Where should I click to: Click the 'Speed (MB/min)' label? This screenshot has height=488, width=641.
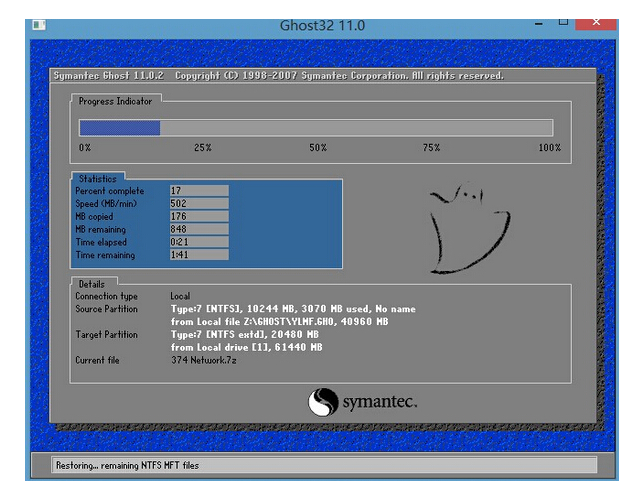tap(106, 204)
